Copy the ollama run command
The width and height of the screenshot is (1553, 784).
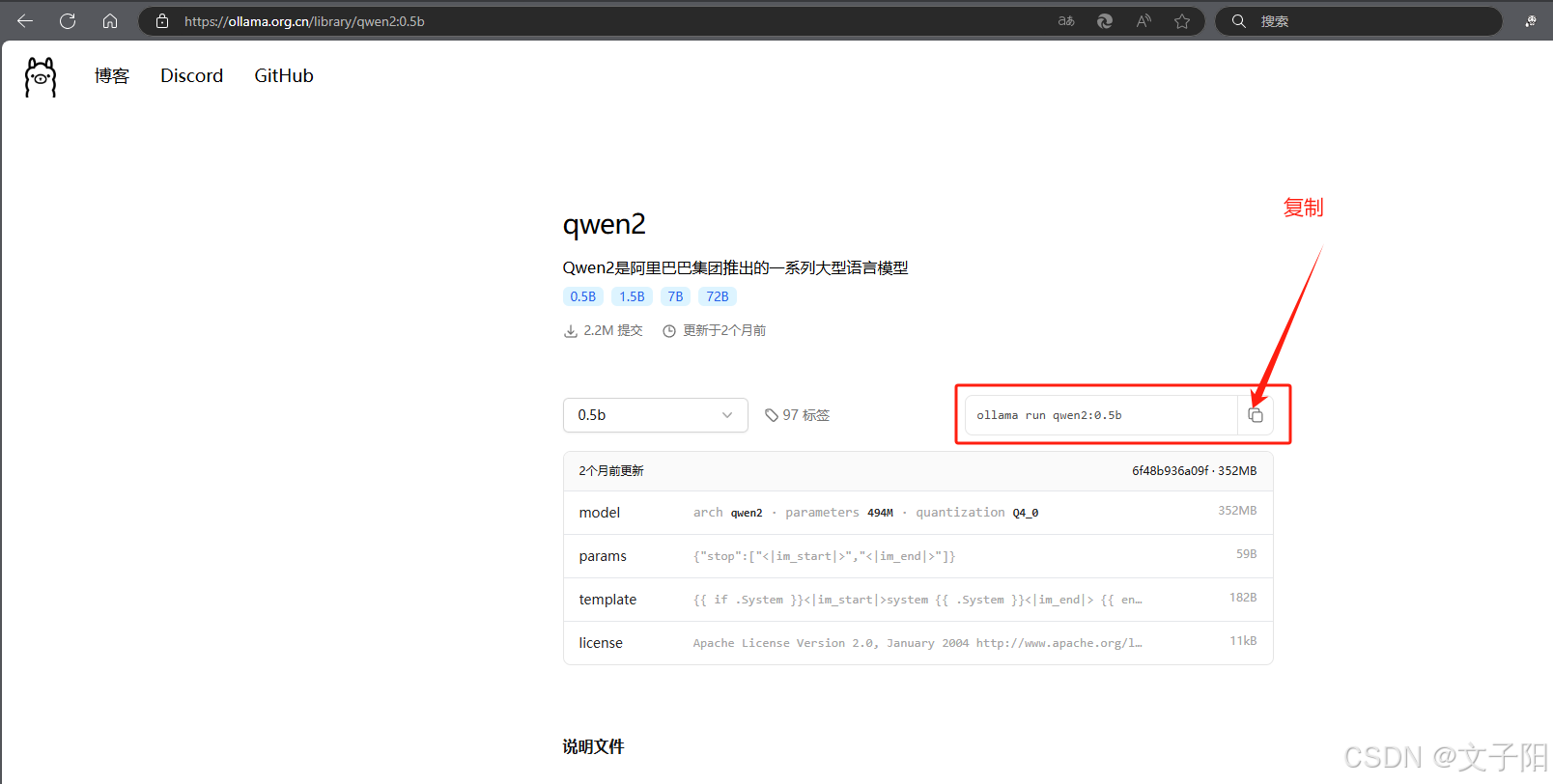pos(1256,415)
